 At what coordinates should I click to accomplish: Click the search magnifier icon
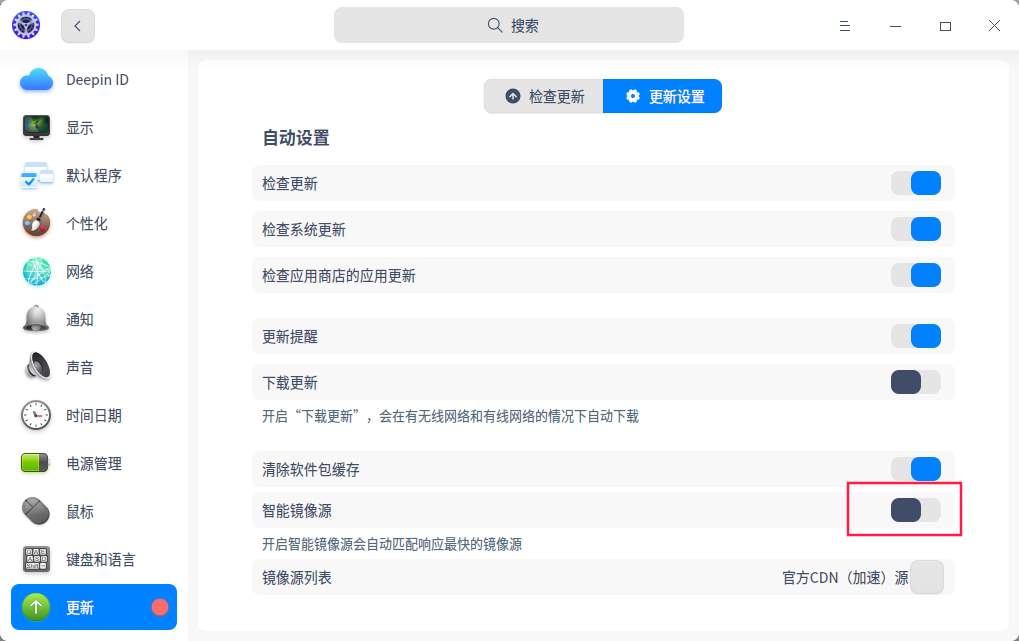click(495, 25)
